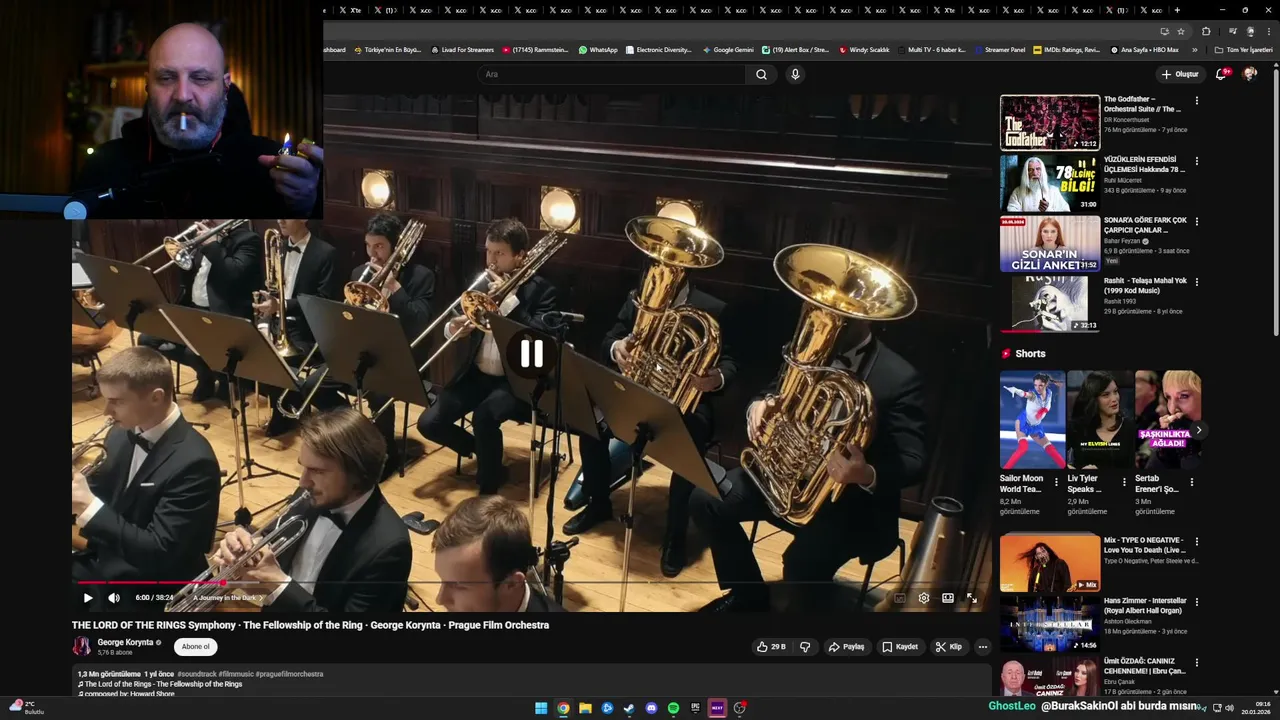1280x720 pixels.
Task: Click the George Korynta channel avatar
Action: point(81,647)
